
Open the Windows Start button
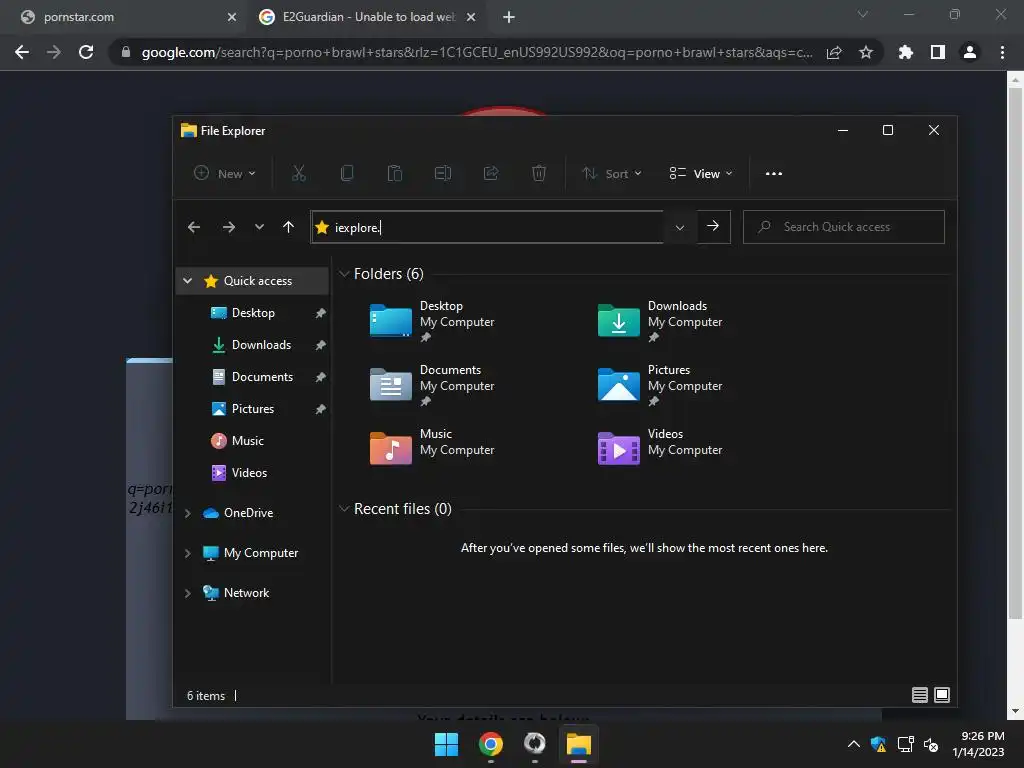[446, 744]
